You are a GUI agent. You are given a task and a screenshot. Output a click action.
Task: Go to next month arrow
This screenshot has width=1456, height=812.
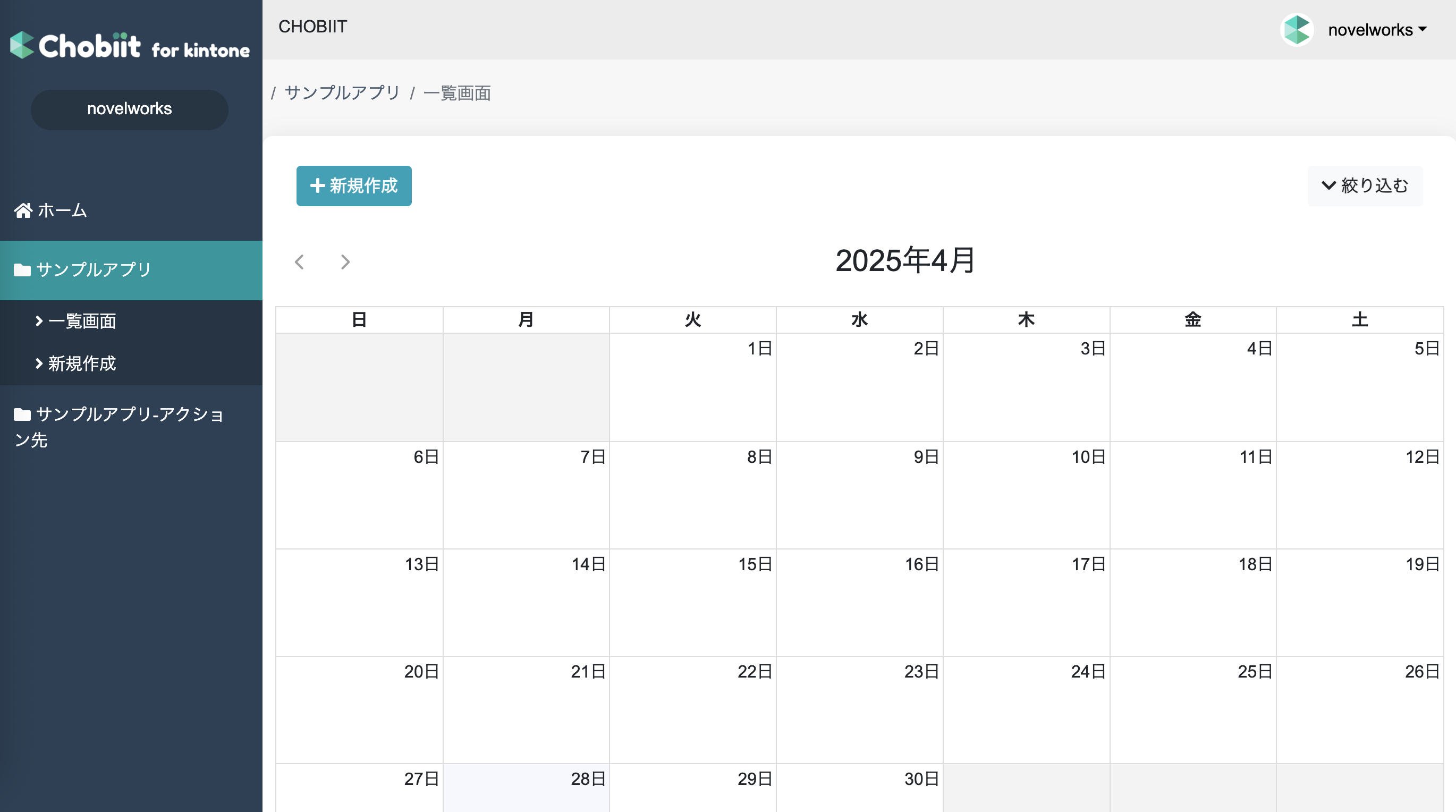click(345, 261)
